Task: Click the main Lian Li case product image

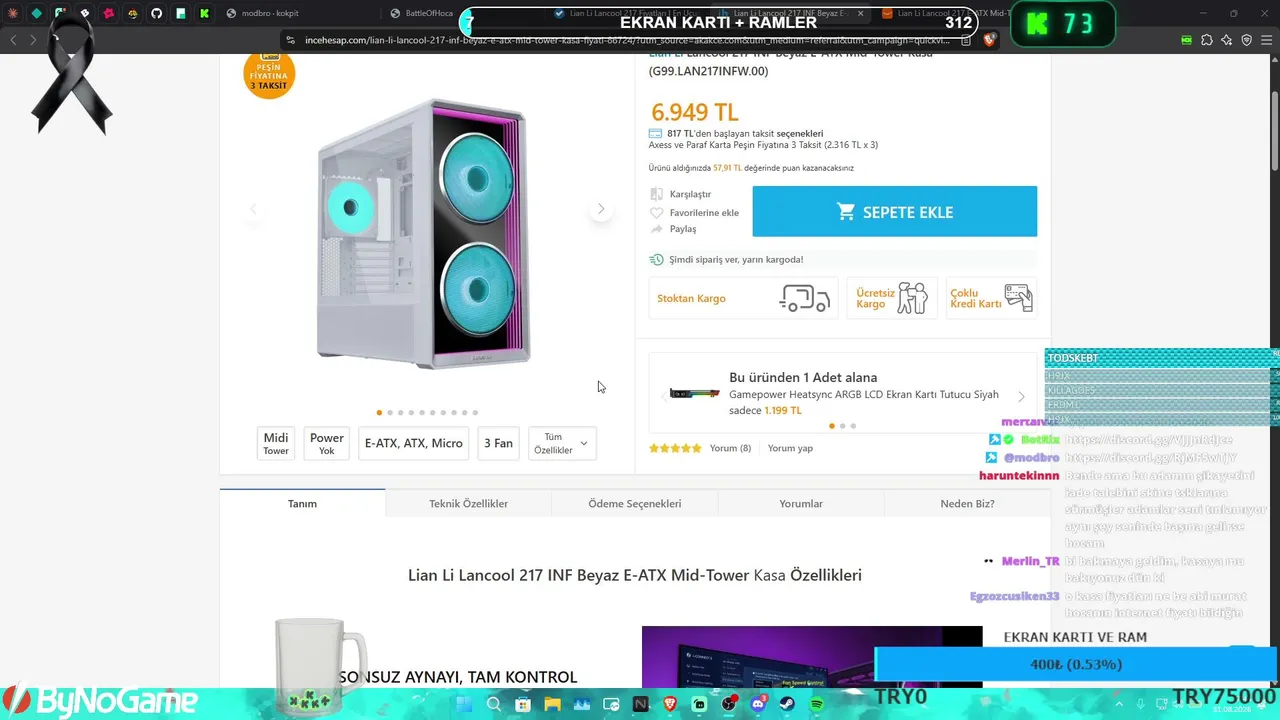Action: [424, 232]
